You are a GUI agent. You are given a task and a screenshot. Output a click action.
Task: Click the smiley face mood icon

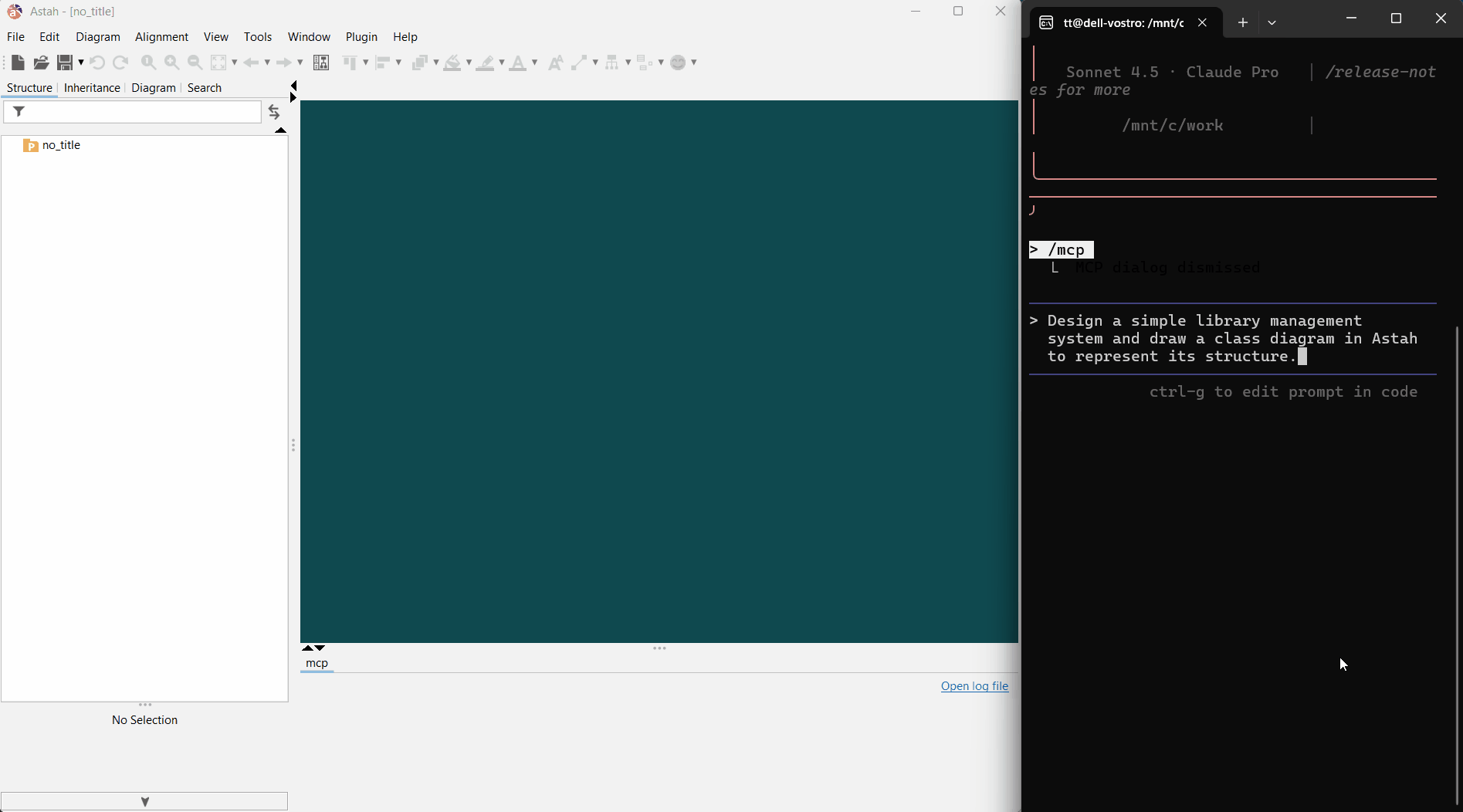[678, 63]
